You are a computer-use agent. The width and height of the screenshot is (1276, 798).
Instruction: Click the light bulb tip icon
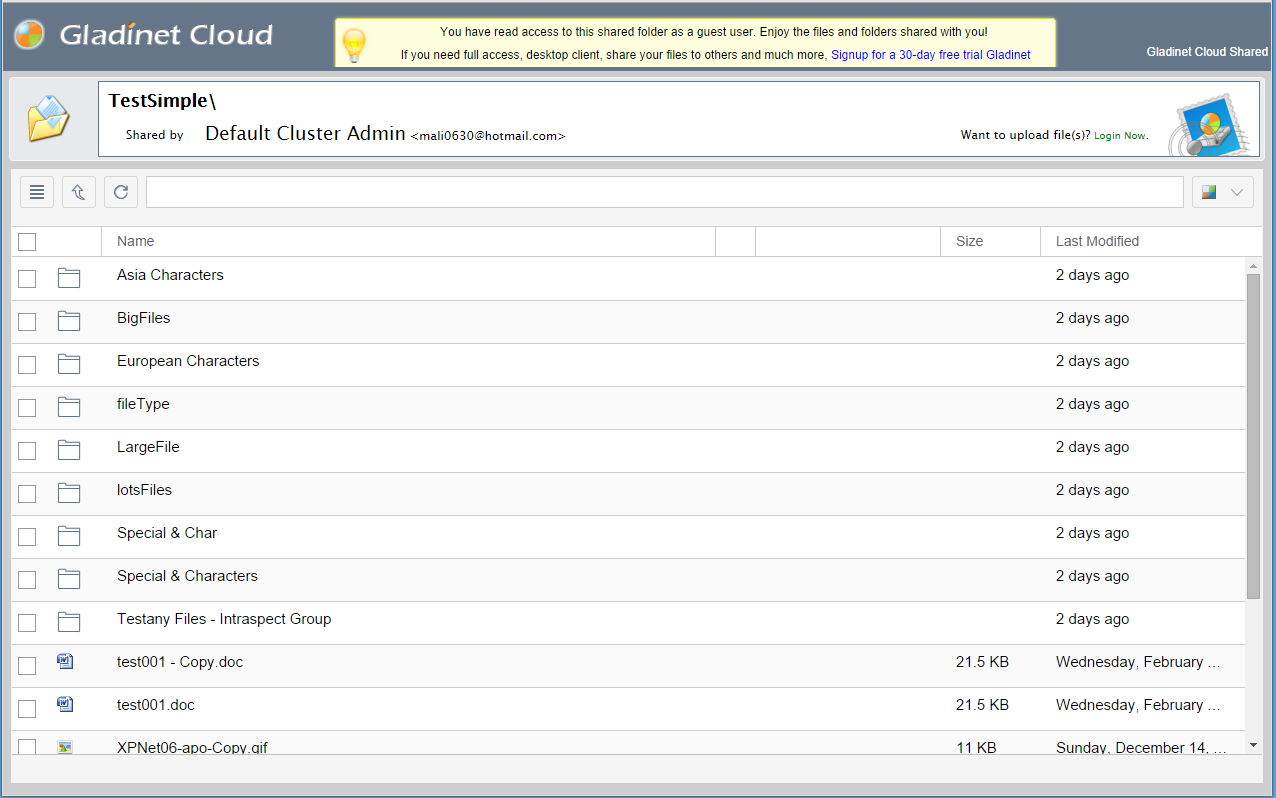coord(354,45)
